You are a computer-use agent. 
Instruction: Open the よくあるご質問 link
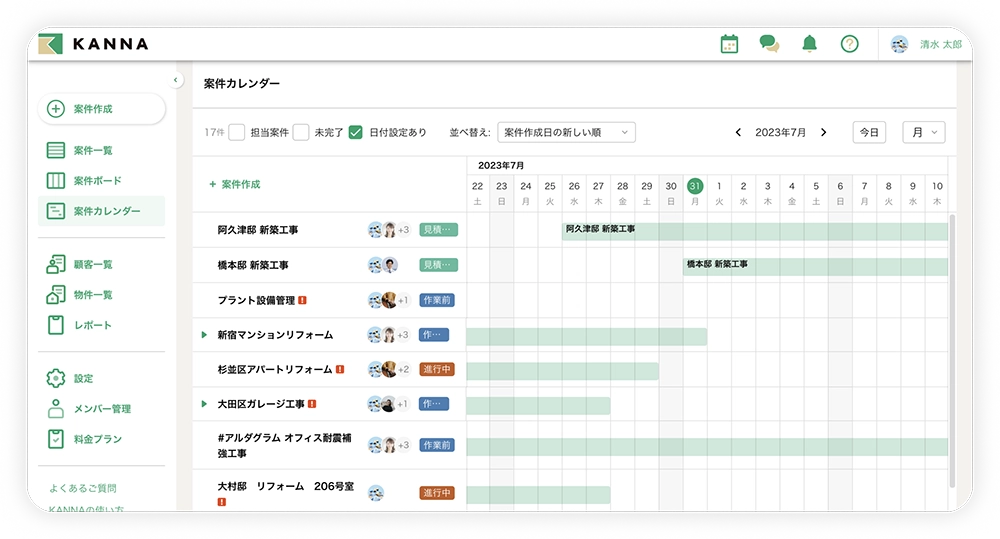point(83,489)
